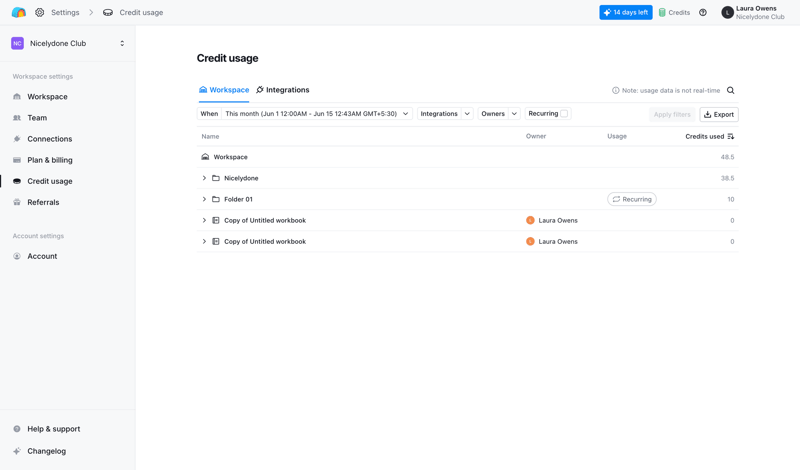
Task: Switch to the Workspace tab
Action: 224,90
